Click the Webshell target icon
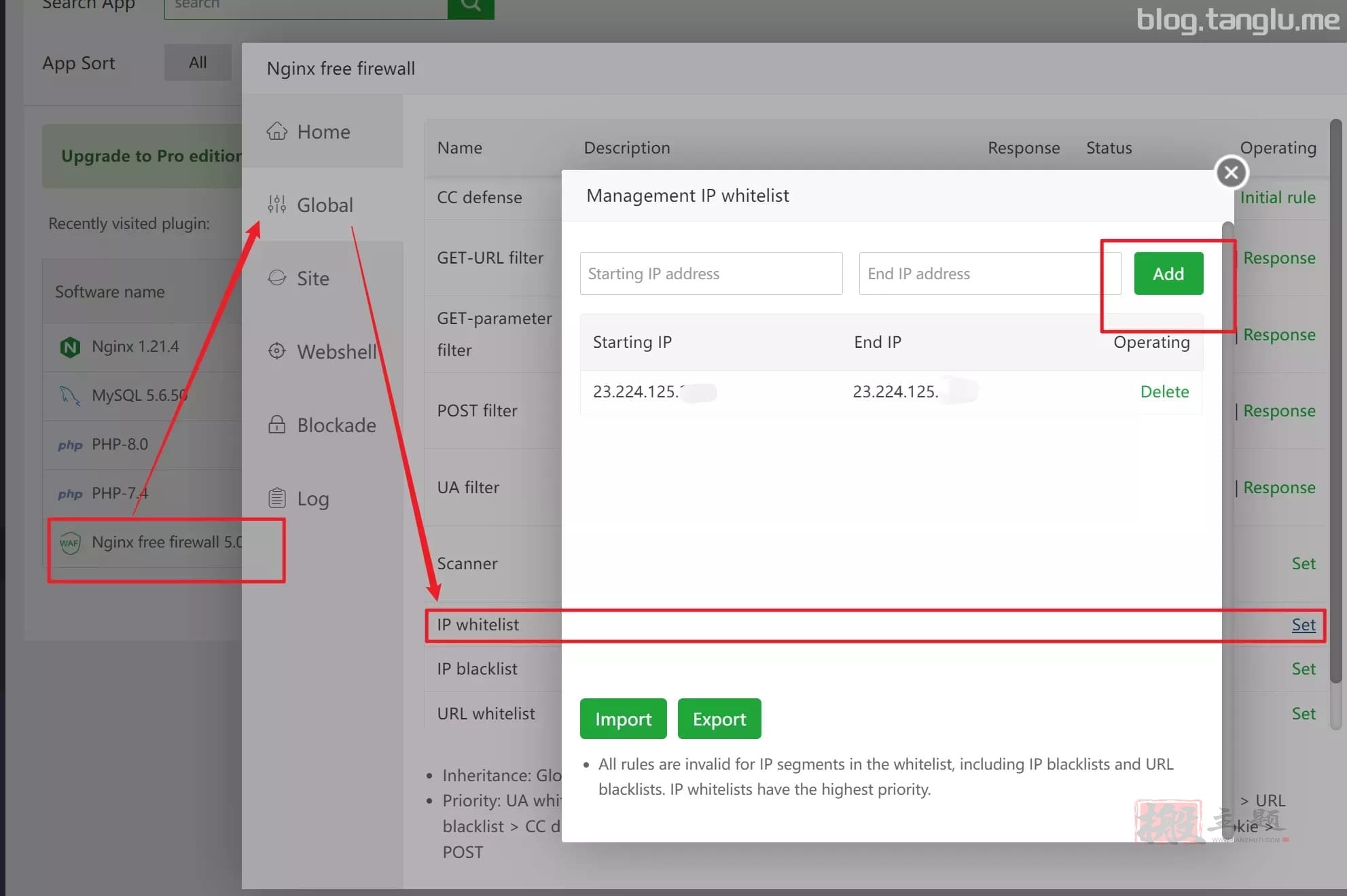 pyautogui.click(x=276, y=351)
